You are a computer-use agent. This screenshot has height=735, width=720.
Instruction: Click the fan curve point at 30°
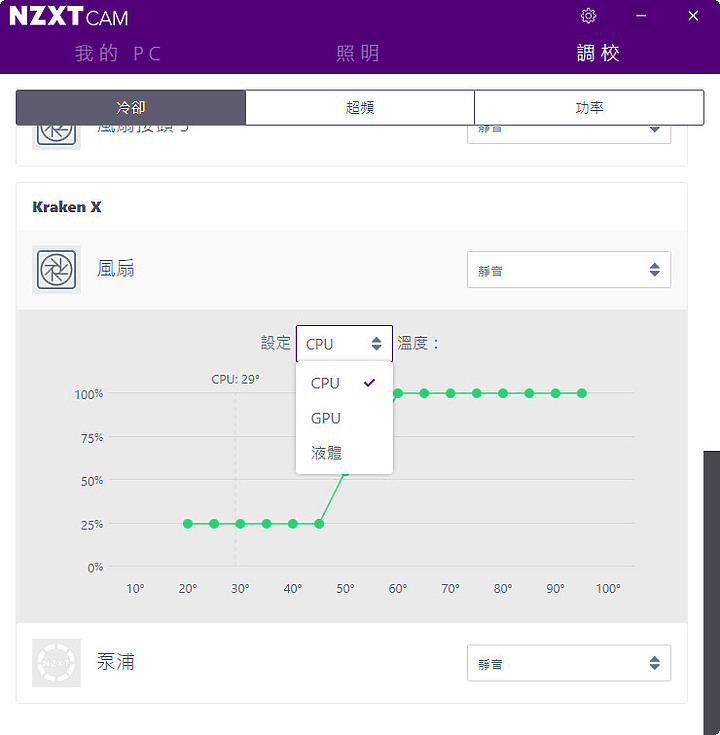click(240, 524)
